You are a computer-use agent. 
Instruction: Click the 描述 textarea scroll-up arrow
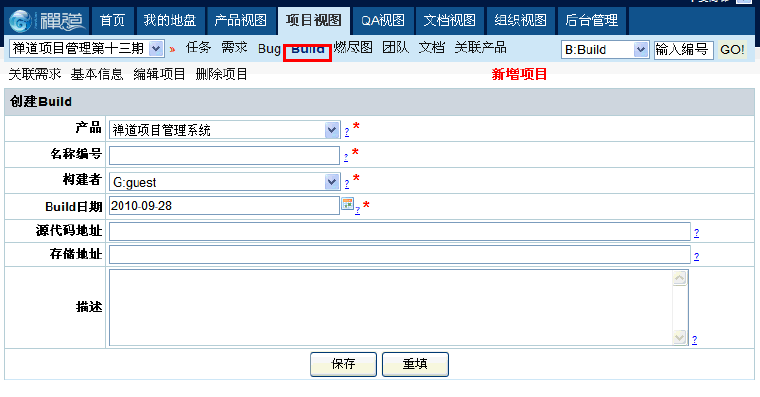point(680,278)
